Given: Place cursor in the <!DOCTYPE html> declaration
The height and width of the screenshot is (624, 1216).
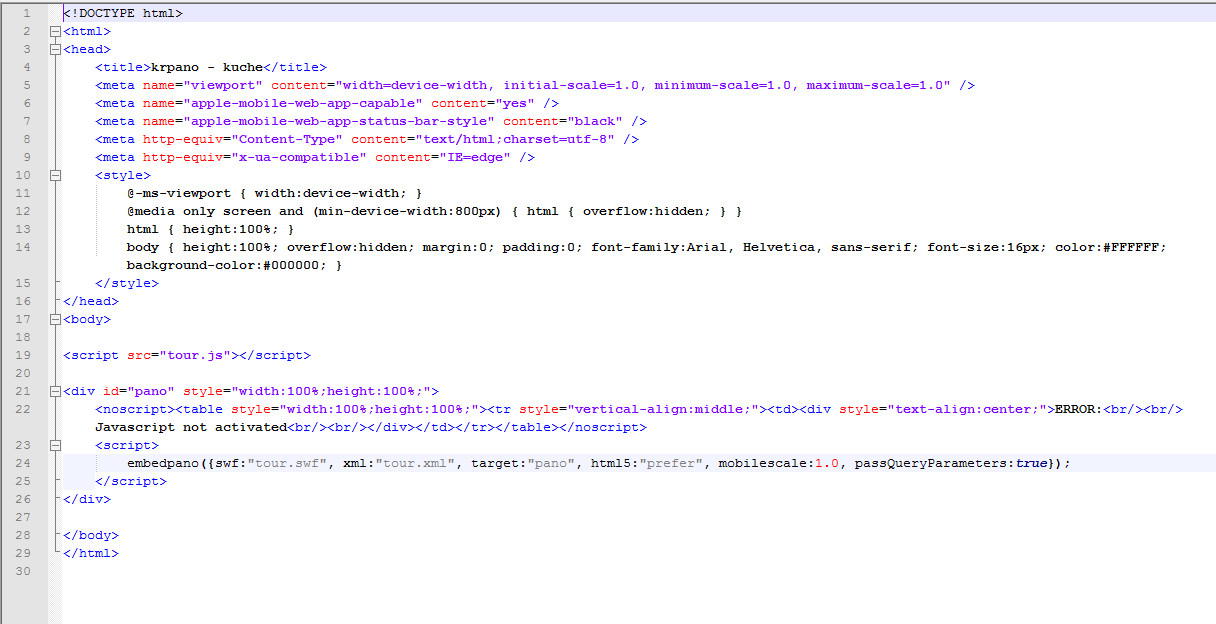Looking at the screenshot, I should click(x=122, y=14).
